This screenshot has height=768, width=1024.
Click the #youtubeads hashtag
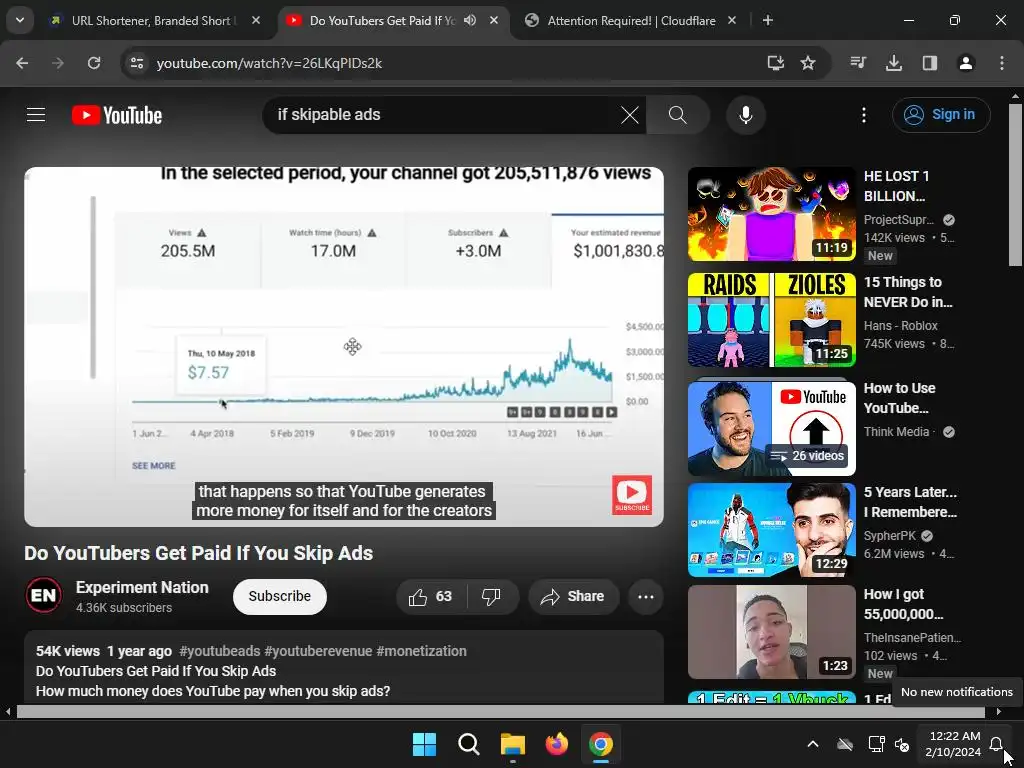pyautogui.click(x=219, y=651)
